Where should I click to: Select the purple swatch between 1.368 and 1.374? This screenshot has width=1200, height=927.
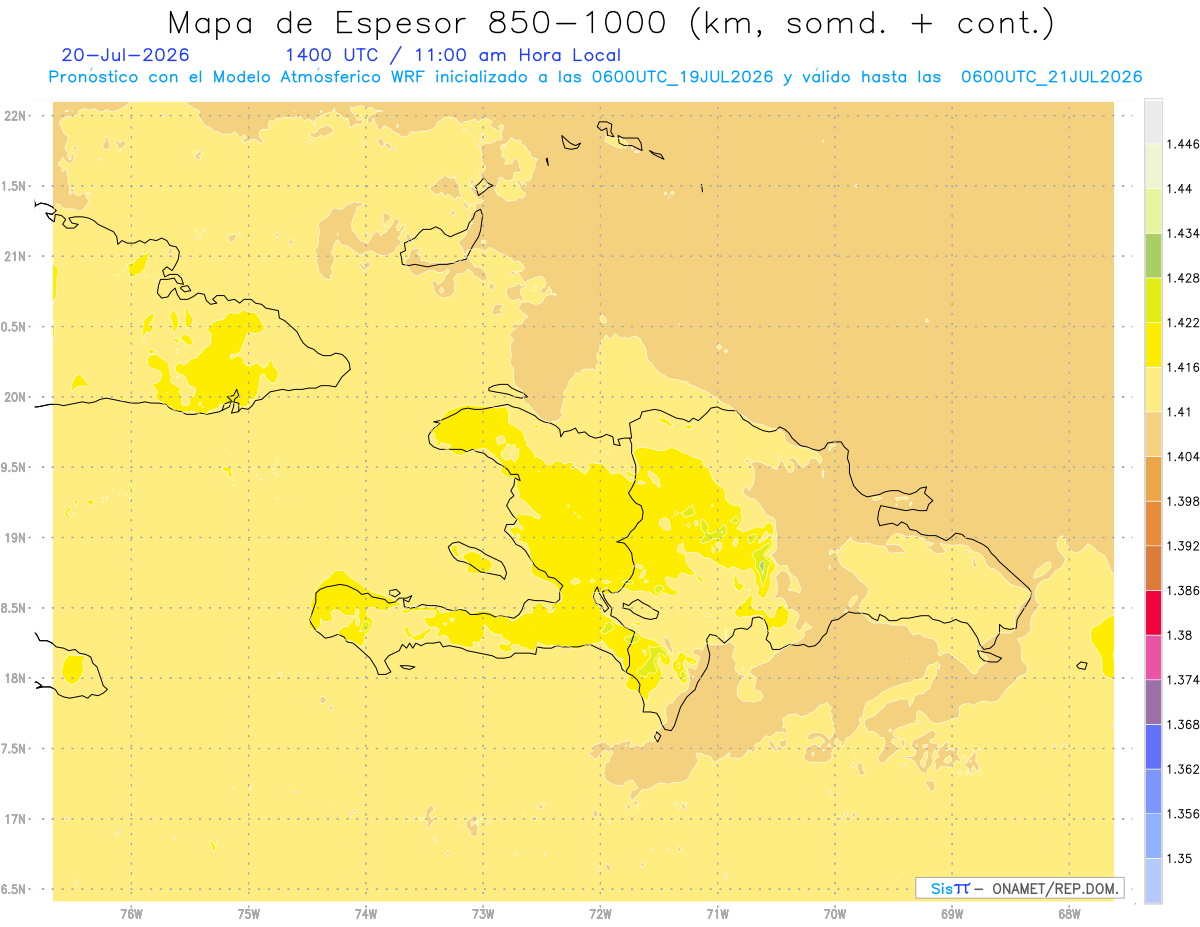click(1153, 701)
